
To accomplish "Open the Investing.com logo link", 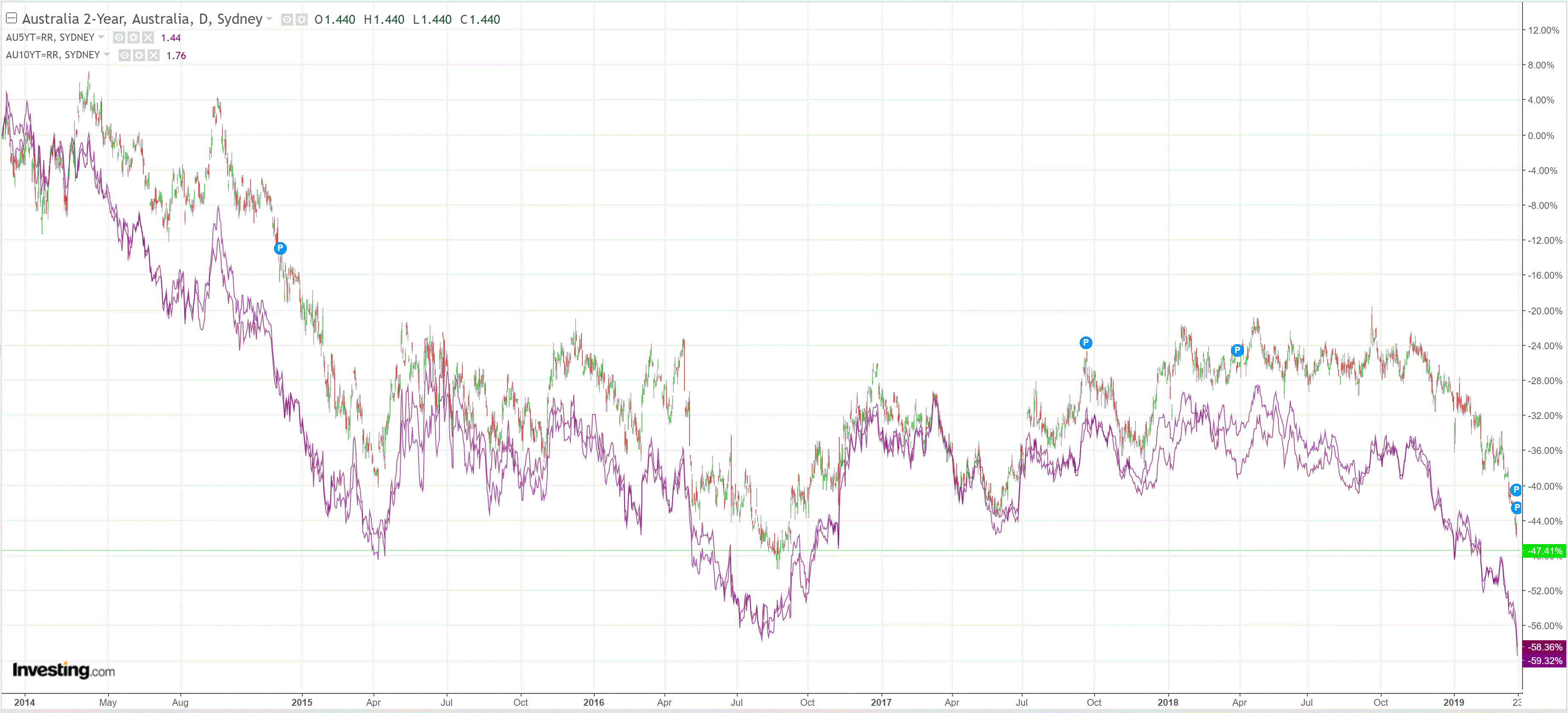I will pyautogui.click(x=63, y=670).
